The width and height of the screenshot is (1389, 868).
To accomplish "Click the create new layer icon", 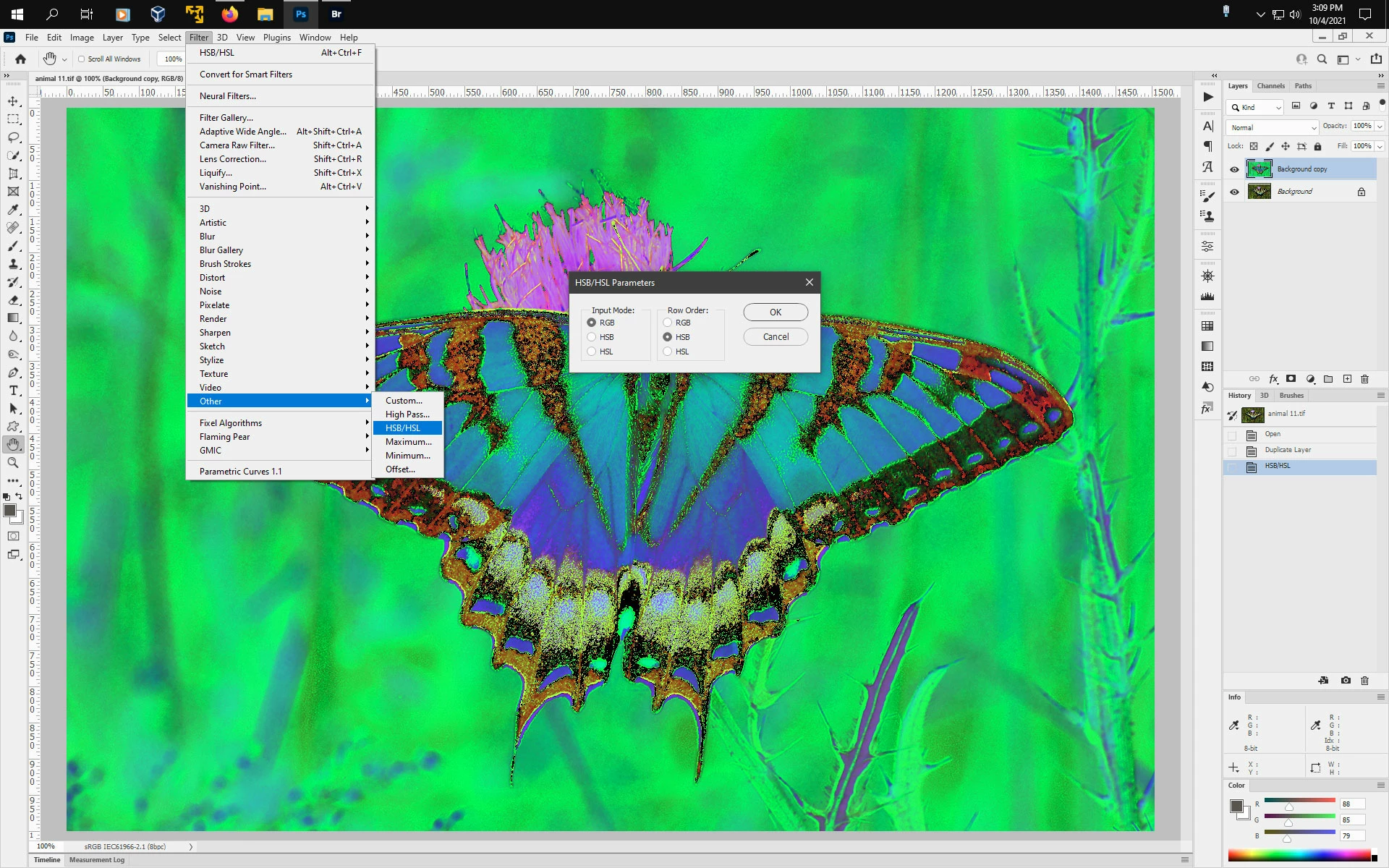I will pyautogui.click(x=1347, y=379).
